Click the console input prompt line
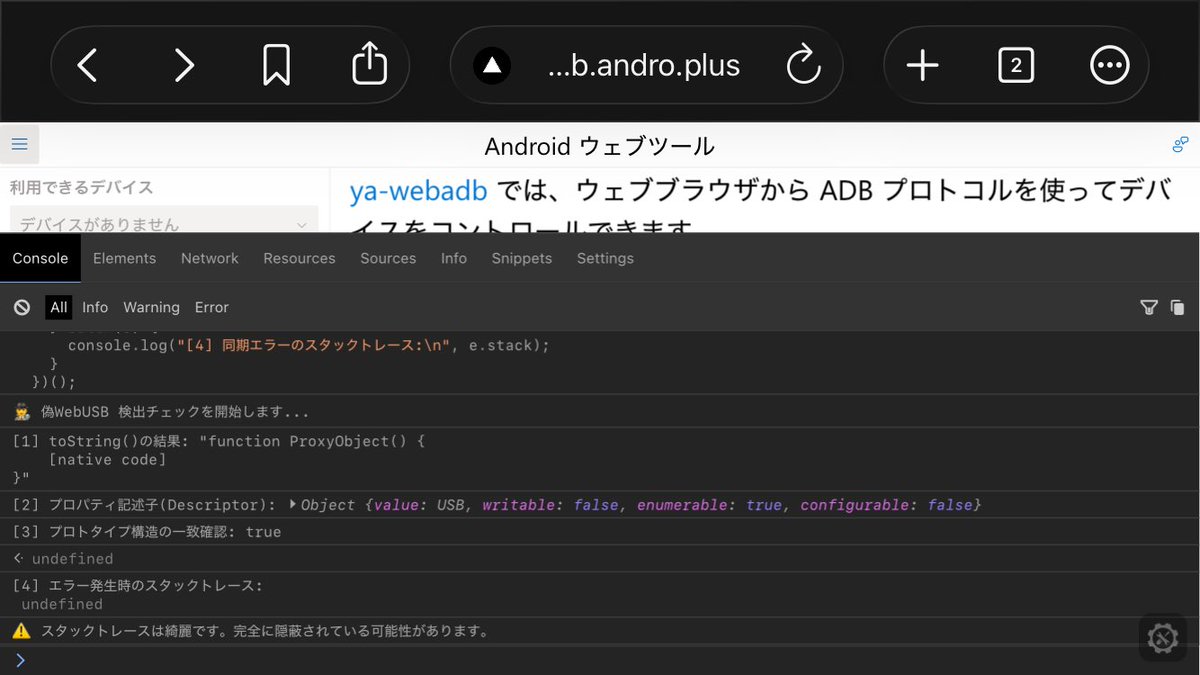 600,660
